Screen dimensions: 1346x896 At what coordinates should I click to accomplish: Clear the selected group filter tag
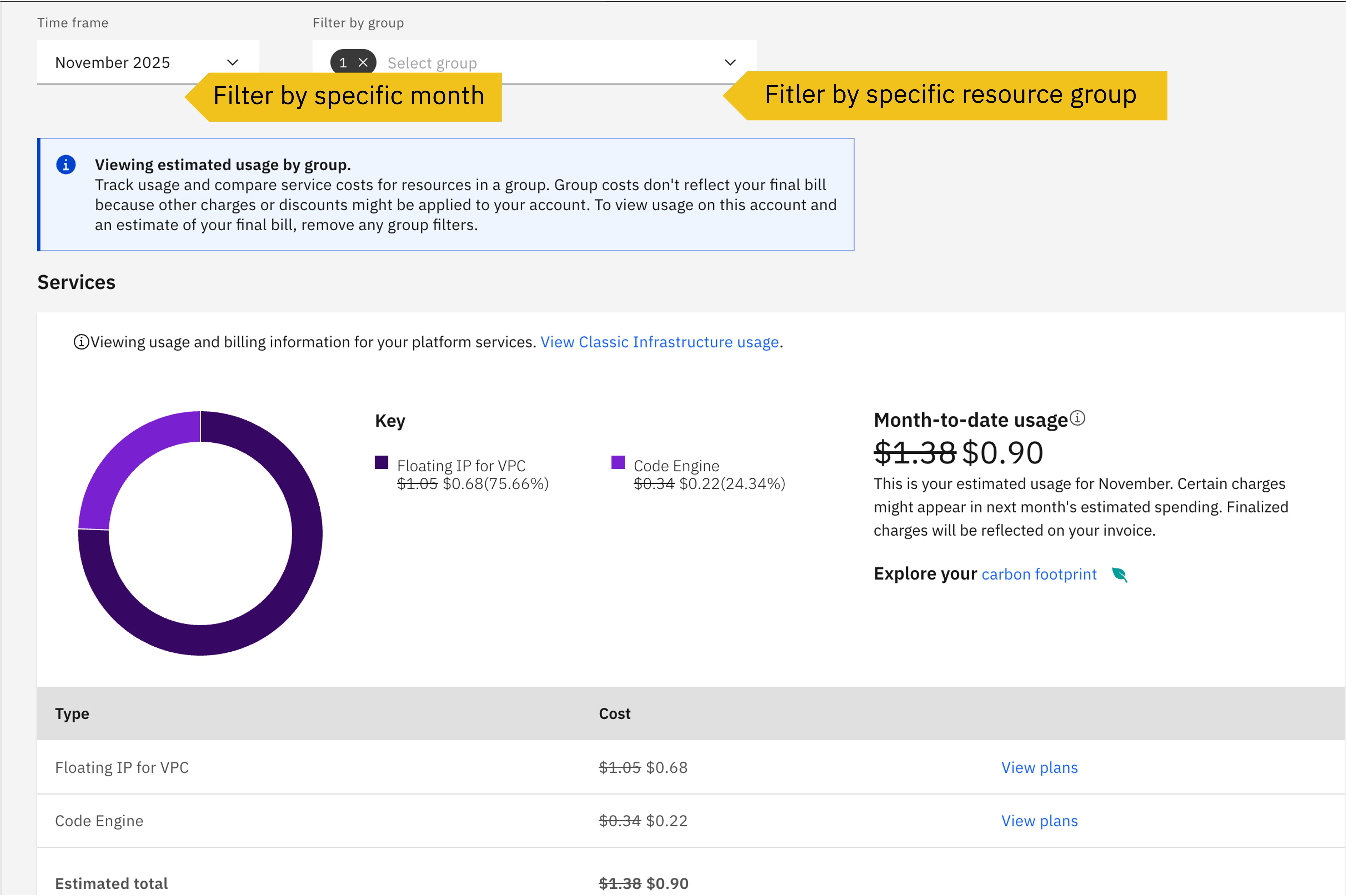[x=363, y=62]
